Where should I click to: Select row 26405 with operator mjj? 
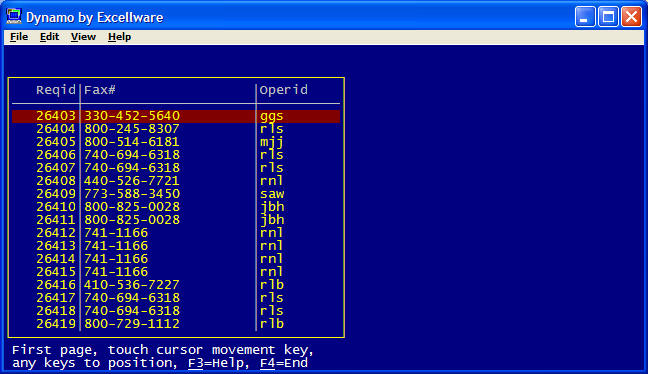click(176, 142)
